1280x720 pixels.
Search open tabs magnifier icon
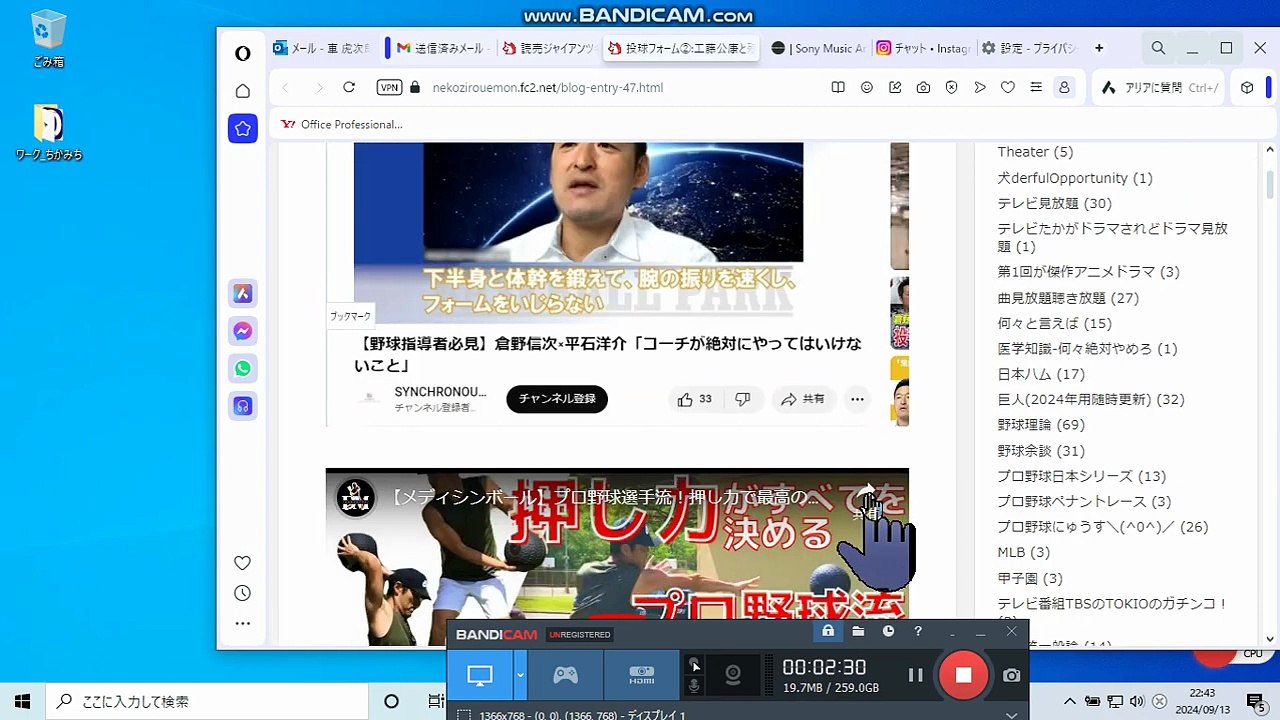pyautogui.click(x=1158, y=48)
